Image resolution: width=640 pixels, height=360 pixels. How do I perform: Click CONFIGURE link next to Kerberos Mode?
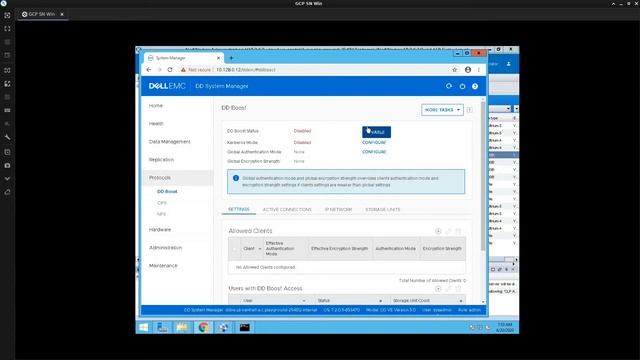(x=374, y=142)
